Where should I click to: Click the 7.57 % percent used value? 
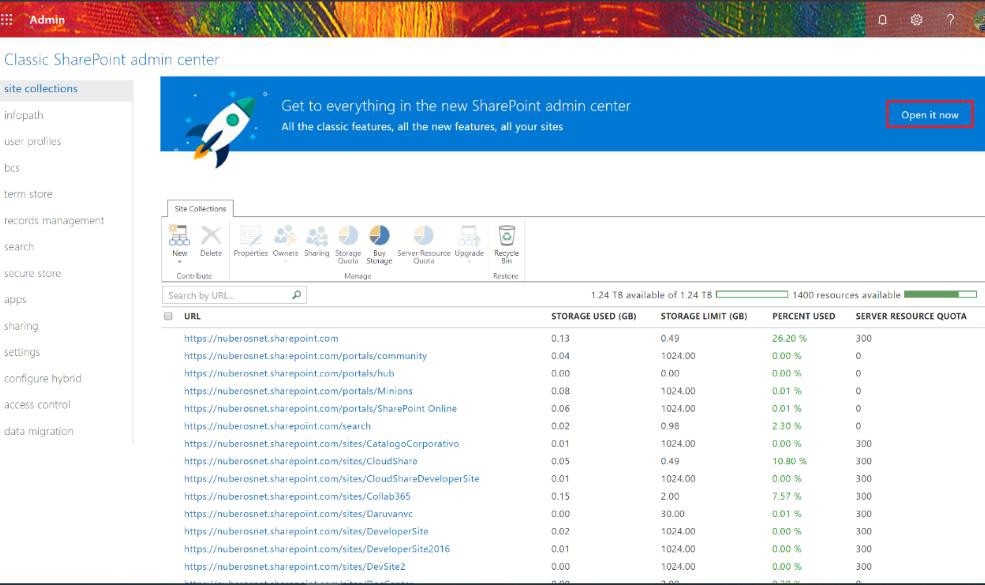[786, 496]
